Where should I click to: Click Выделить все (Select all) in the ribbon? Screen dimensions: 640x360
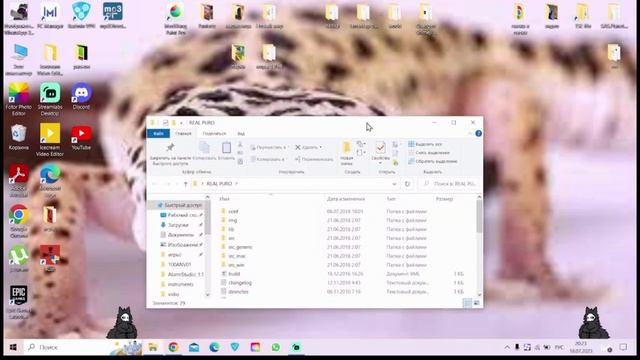(425, 144)
